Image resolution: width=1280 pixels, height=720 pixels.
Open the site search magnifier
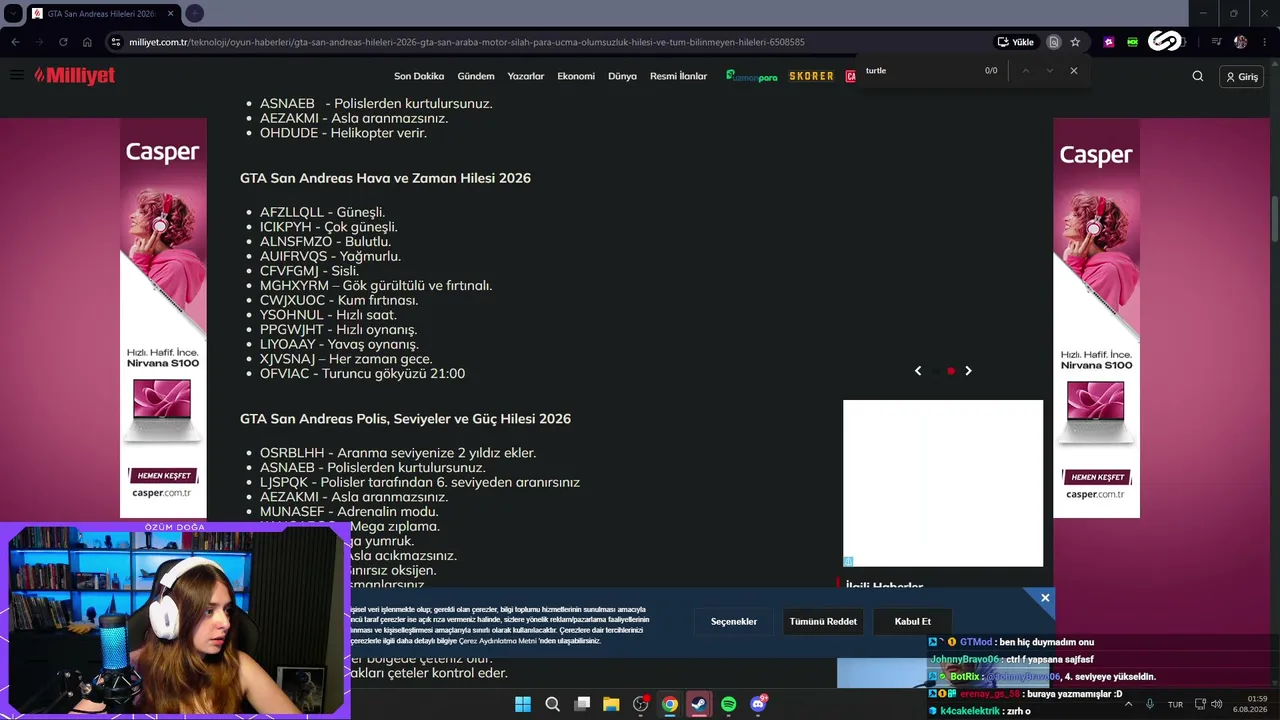pyautogui.click(x=1198, y=76)
